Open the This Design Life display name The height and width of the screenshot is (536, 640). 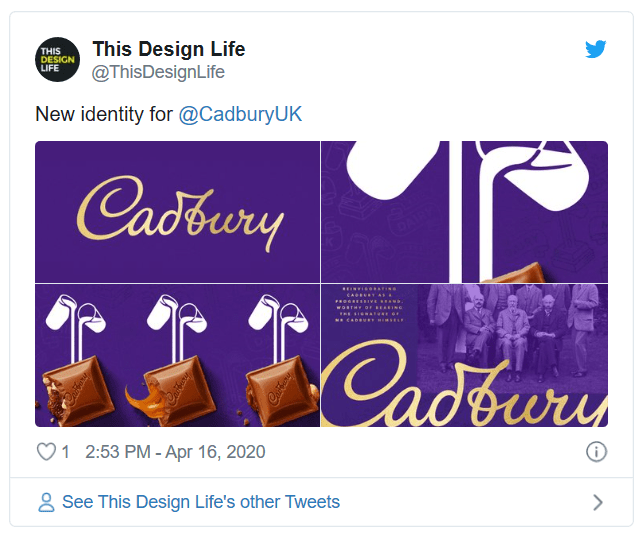click(168, 49)
